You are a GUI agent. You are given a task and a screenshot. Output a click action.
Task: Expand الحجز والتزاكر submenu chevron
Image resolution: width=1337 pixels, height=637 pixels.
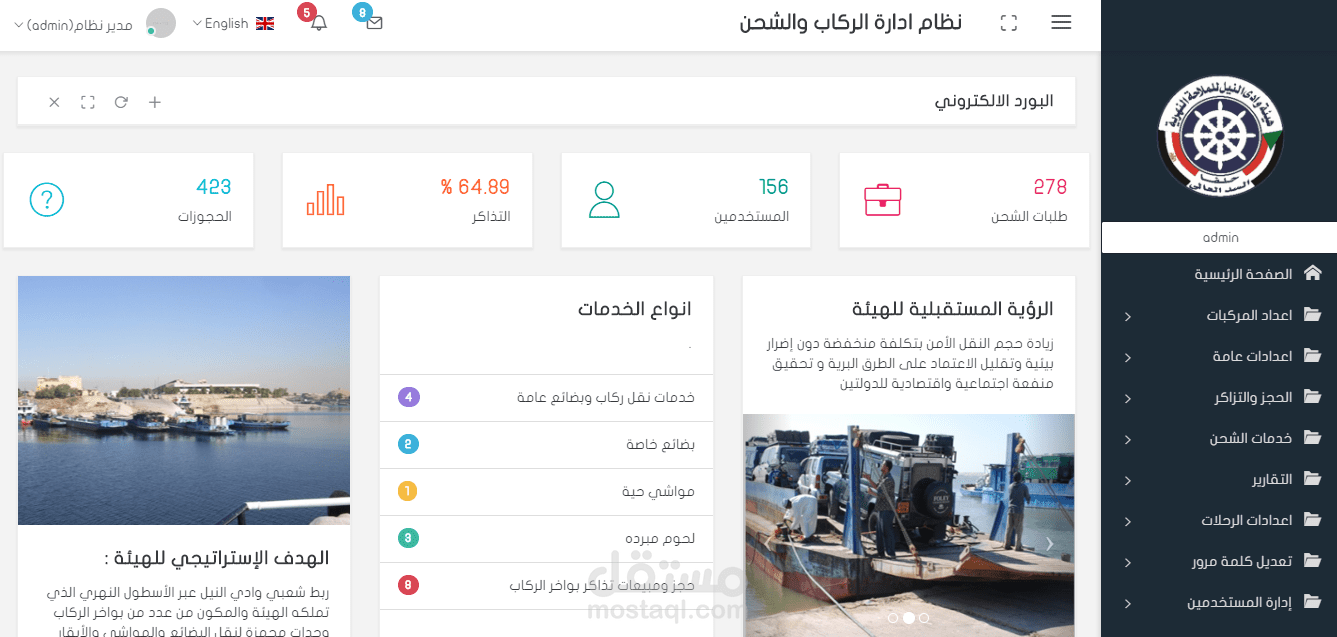pyautogui.click(x=1127, y=398)
